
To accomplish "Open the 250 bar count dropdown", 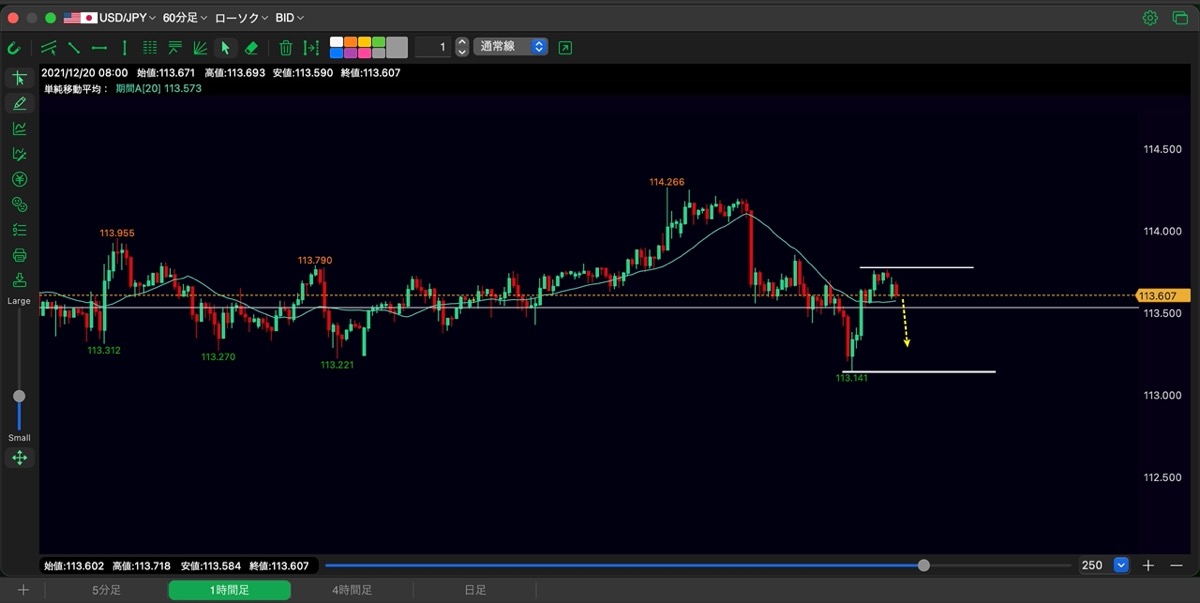I will pos(1103,565).
